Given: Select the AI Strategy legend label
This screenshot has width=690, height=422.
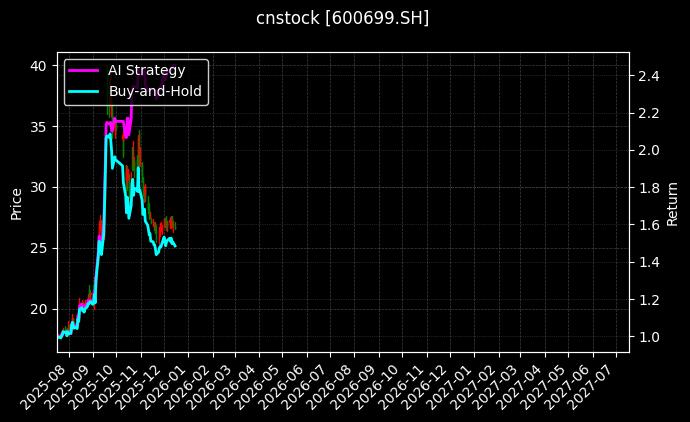Looking at the screenshot, I should [146, 70].
